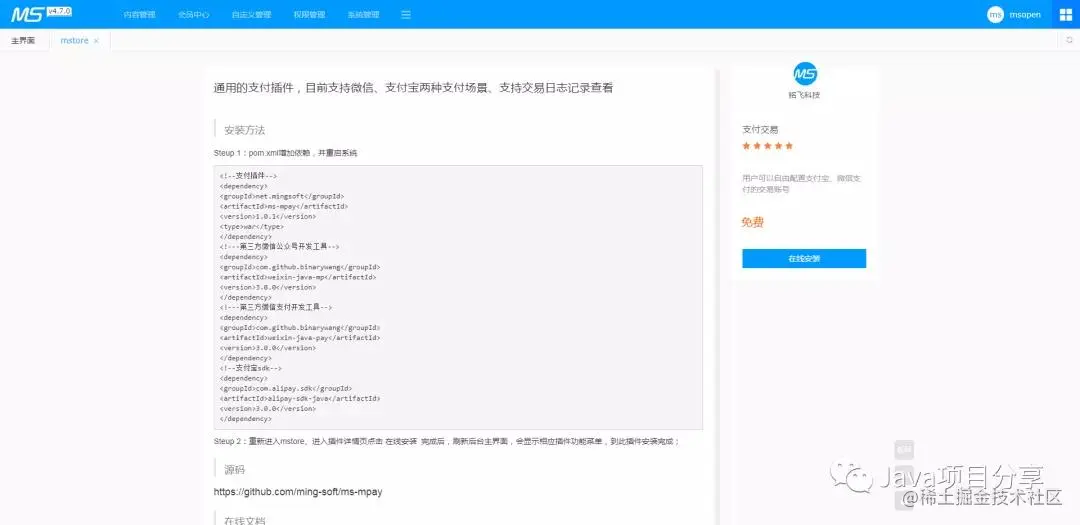Image resolution: width=1080 pixels, height=525 pixels.
Task: Click the msopen user avatar
Action: (x=995, y=14)
